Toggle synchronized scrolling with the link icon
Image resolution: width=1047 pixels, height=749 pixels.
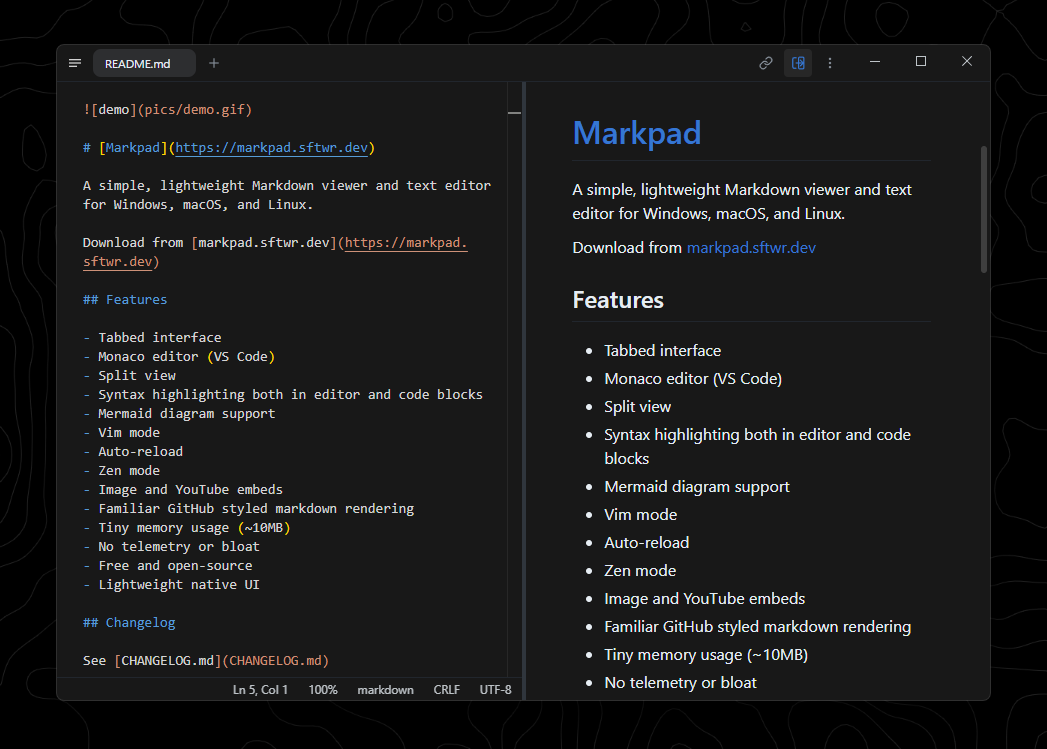[x=766, y=61]
